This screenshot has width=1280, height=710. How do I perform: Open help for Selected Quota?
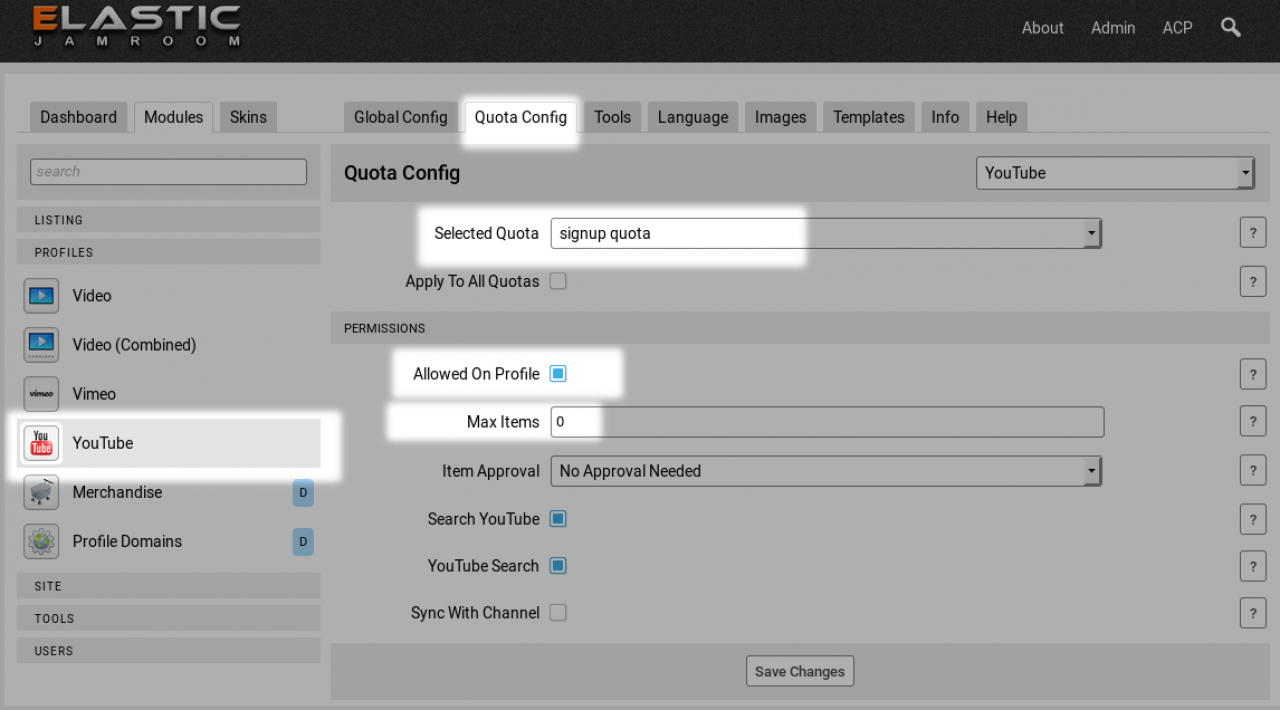pos(1252,233)
